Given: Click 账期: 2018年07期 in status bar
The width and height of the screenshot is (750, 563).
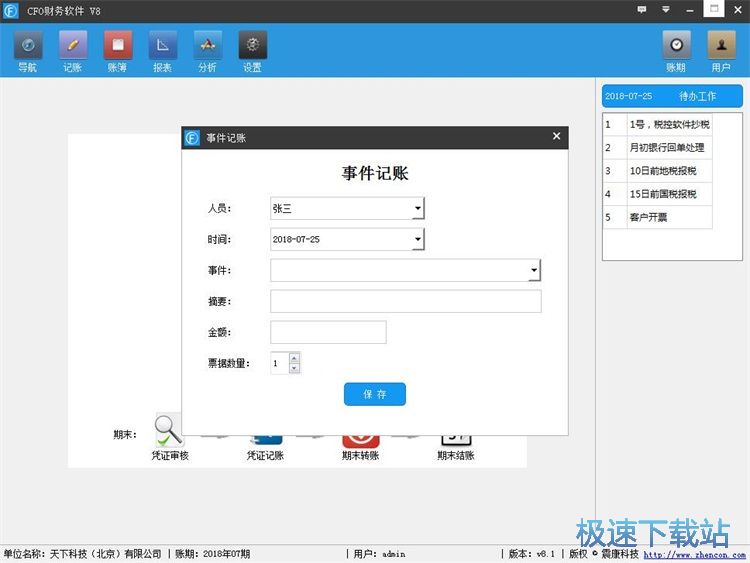Looking at the screenshot, I should [212, 554].
